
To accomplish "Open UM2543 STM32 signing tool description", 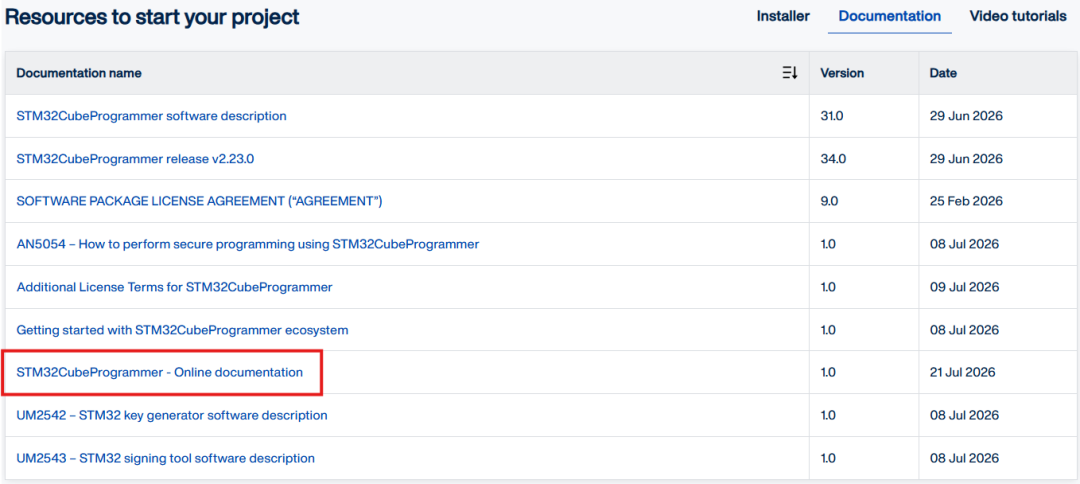I will [x=166, y=458].
